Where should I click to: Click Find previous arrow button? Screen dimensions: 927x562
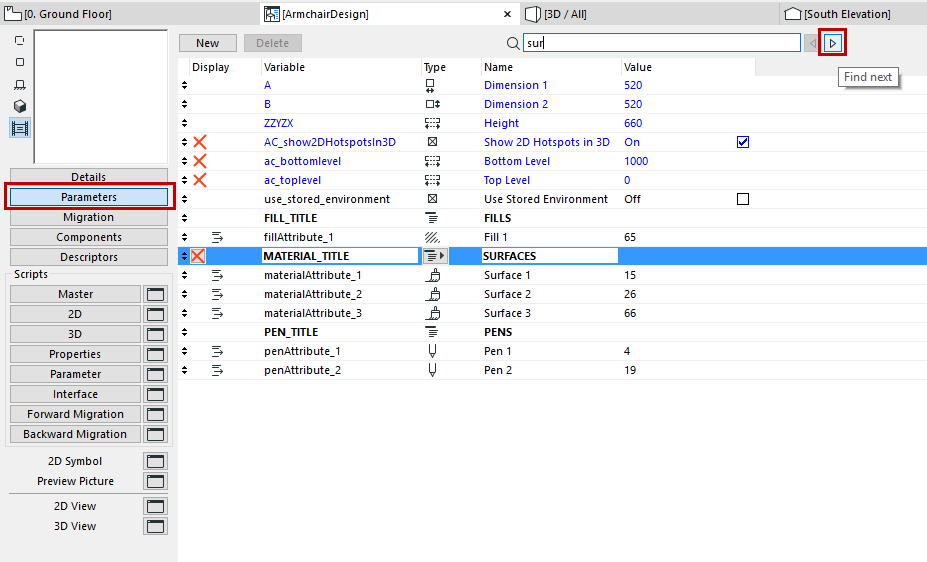(x=813, y=43)
